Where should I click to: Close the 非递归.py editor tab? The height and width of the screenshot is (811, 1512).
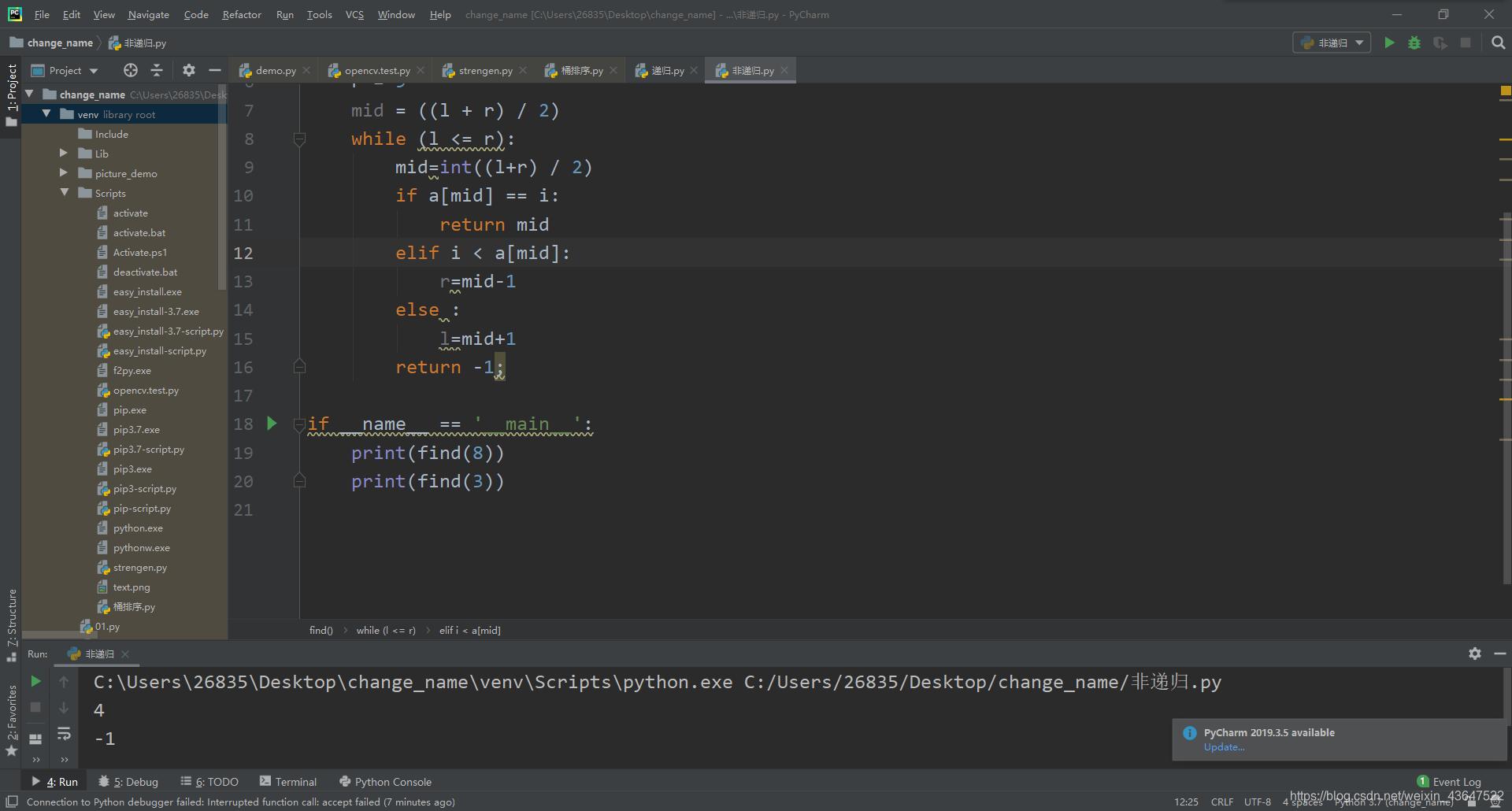point(784,70)
